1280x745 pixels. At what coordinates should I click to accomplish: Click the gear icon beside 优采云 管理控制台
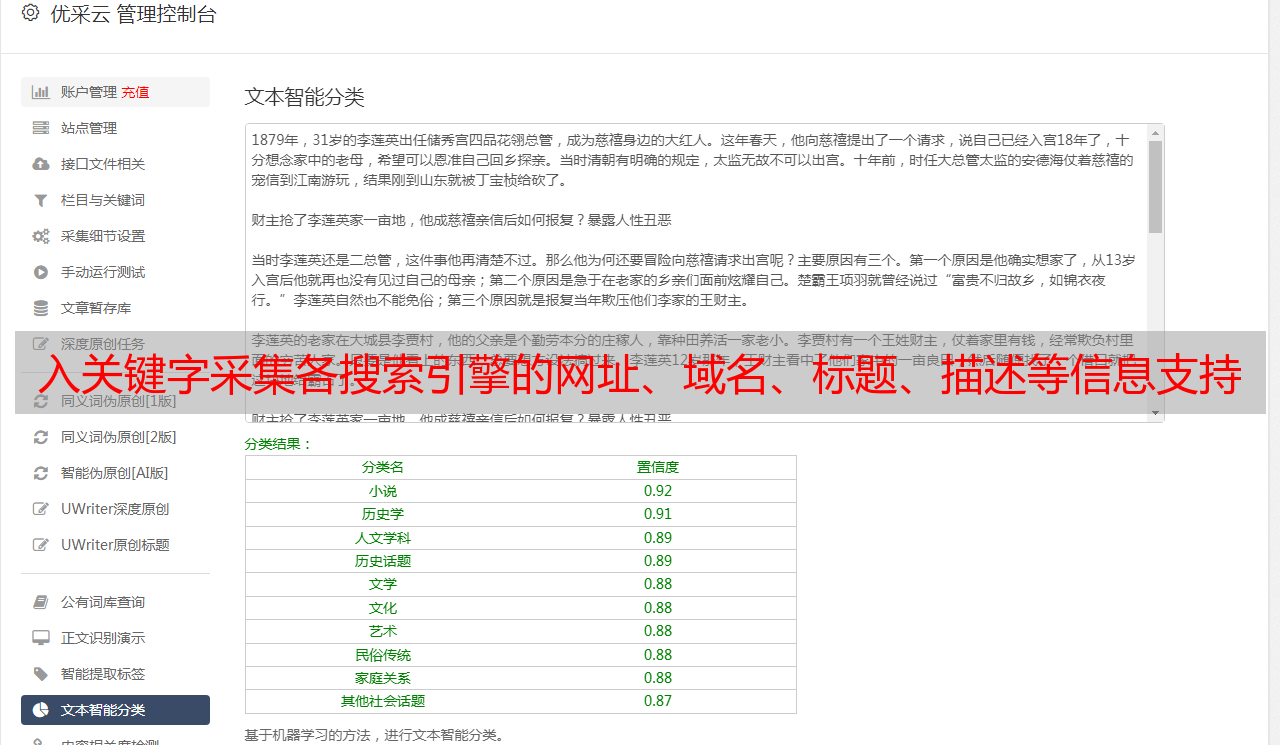[30, 13]
